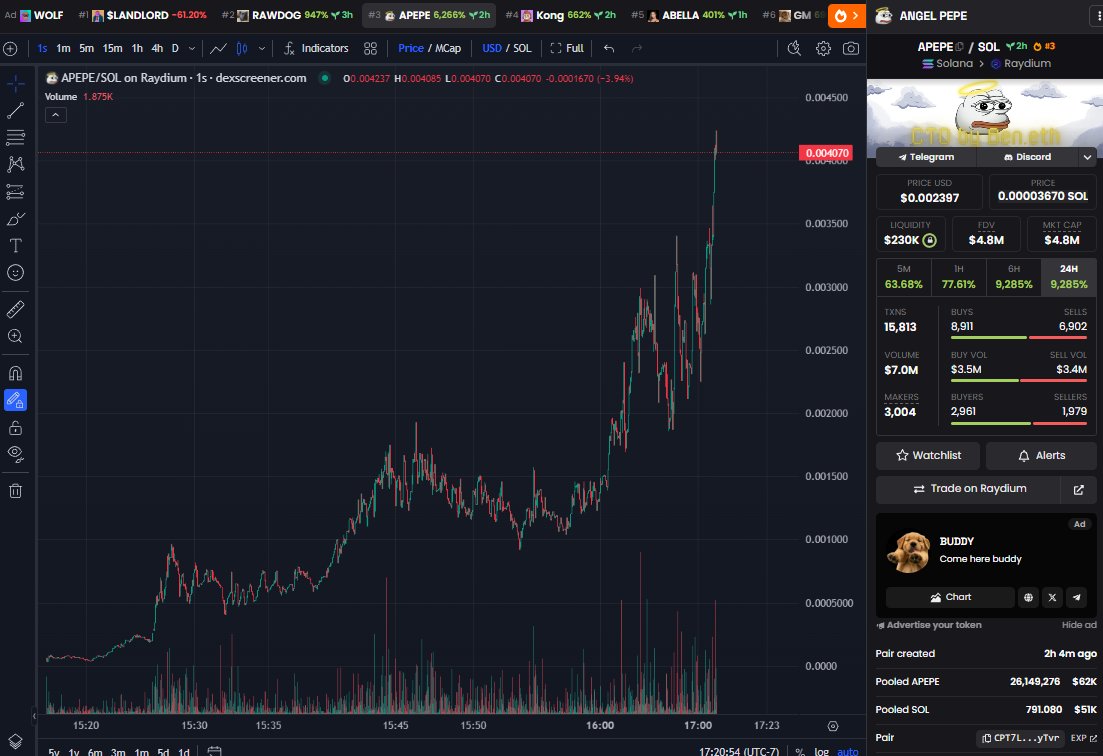This screenshot has height=756, width=1103.
Task: Activate the ruler measure tool
Action: coord(15,309)
